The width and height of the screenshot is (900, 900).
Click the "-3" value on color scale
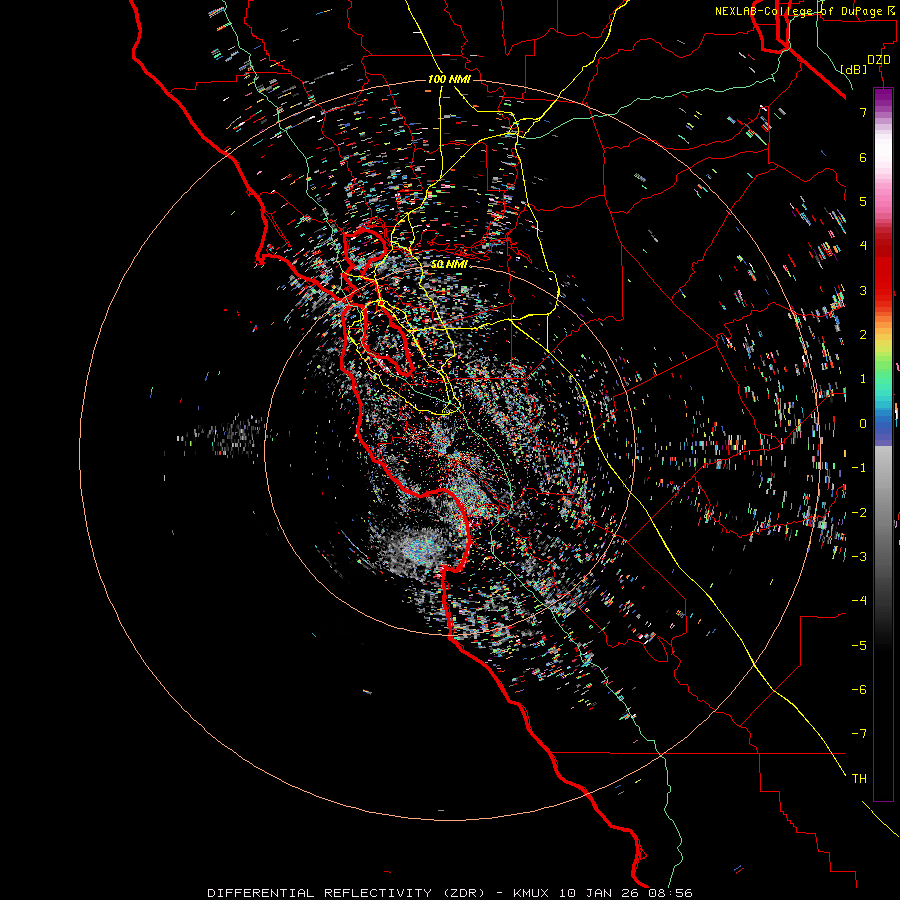[859, 557]
